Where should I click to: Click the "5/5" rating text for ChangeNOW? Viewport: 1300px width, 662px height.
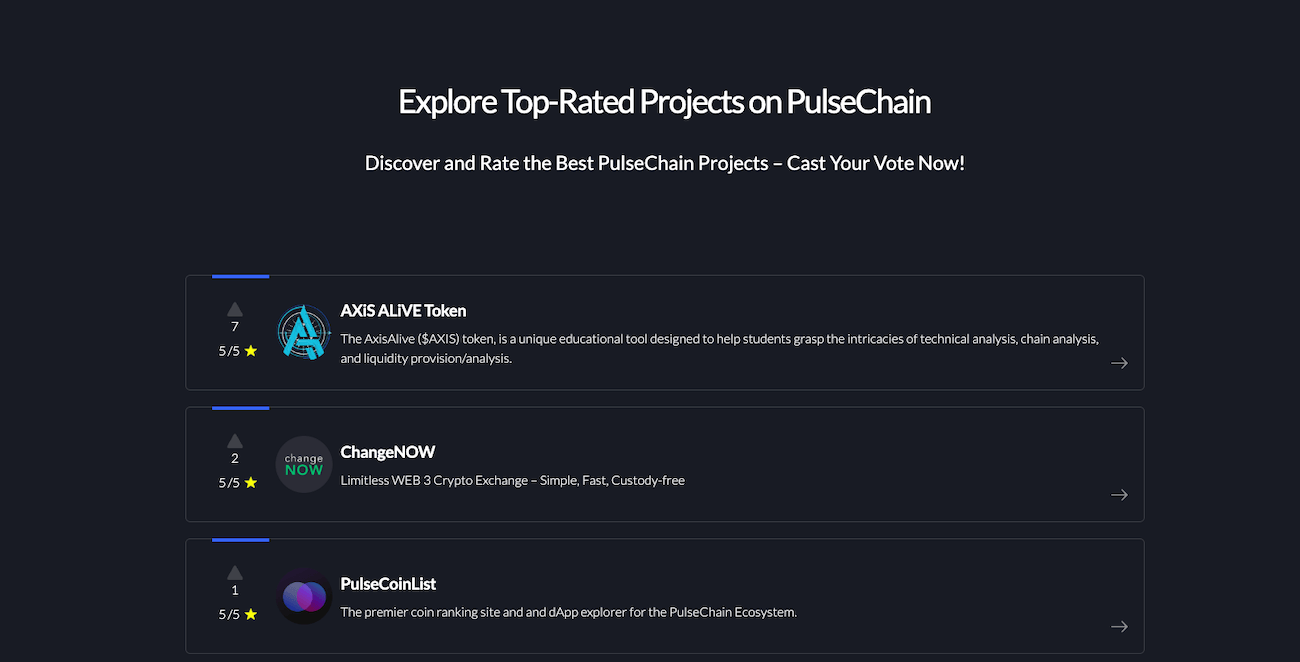(230, 482)
